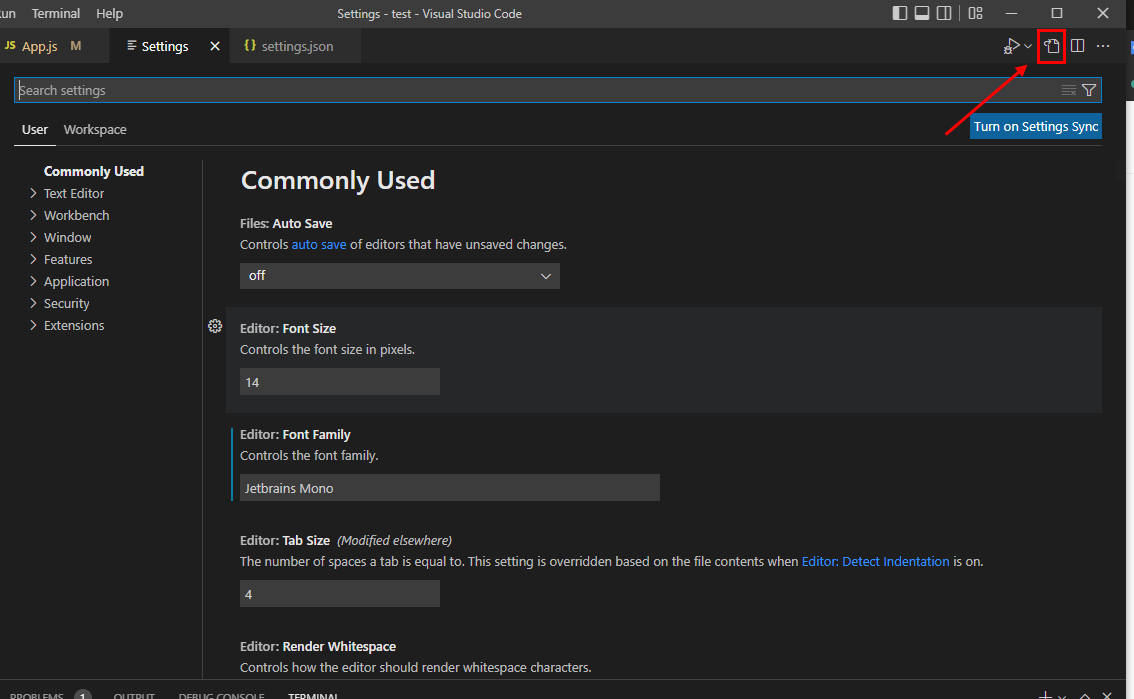Open the editor More Actions ellipsis
This screenshot has height=699, width=1134.
[x=1103, y=46]
